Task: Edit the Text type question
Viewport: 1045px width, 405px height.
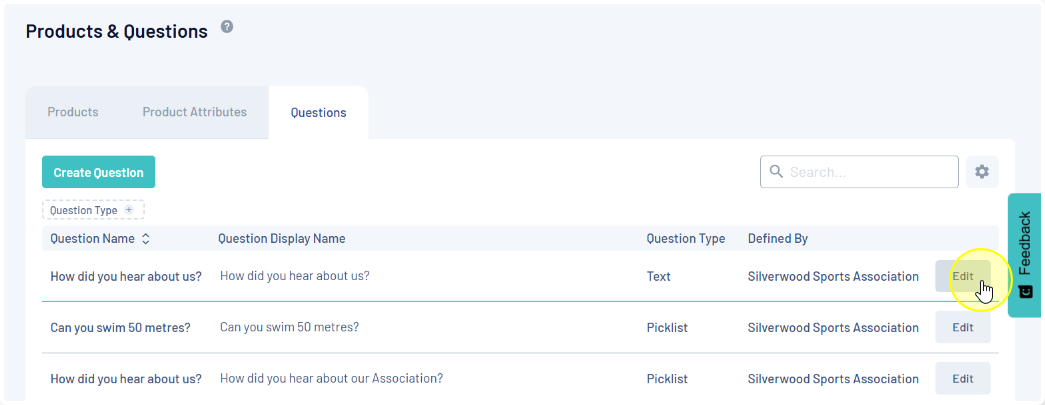Action: tap(962, 276)
